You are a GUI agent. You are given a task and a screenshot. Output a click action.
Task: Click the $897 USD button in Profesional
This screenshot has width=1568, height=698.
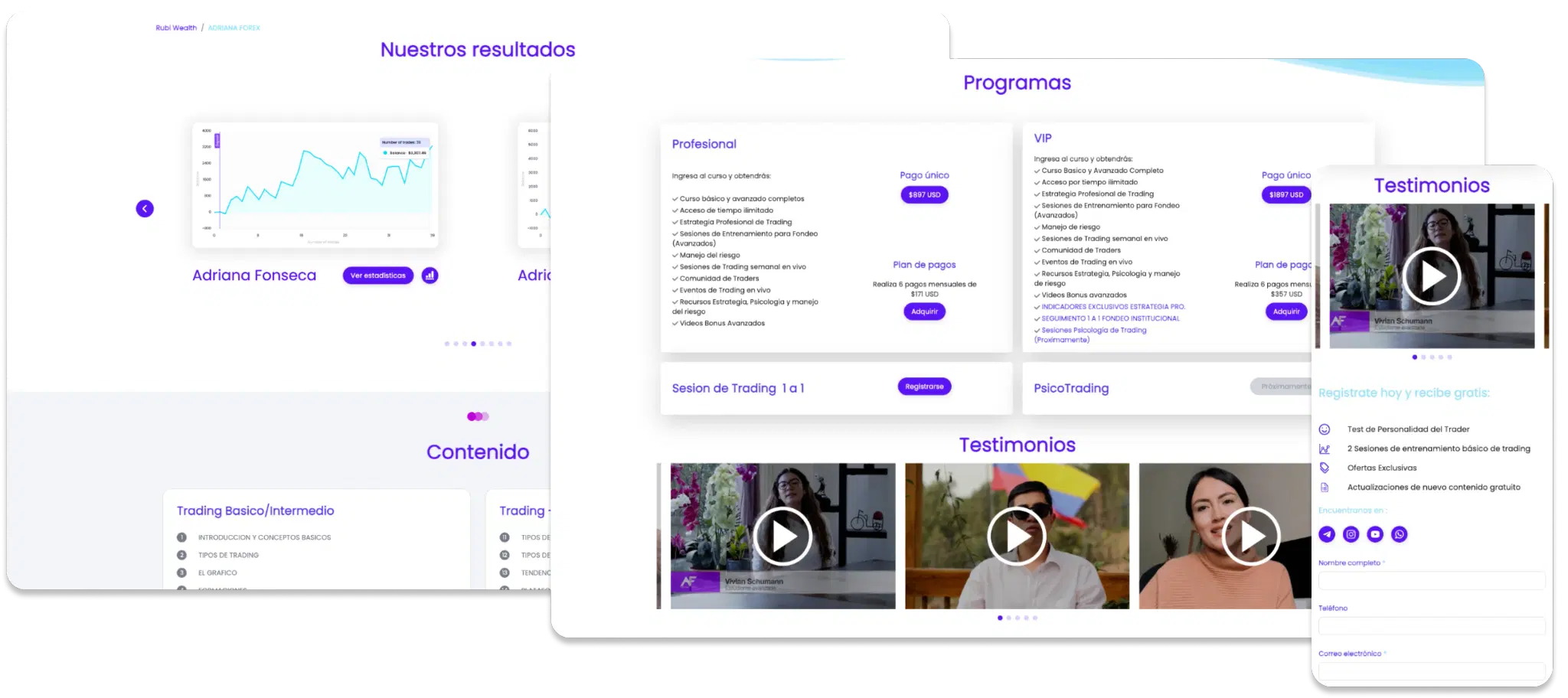[924, 195]
